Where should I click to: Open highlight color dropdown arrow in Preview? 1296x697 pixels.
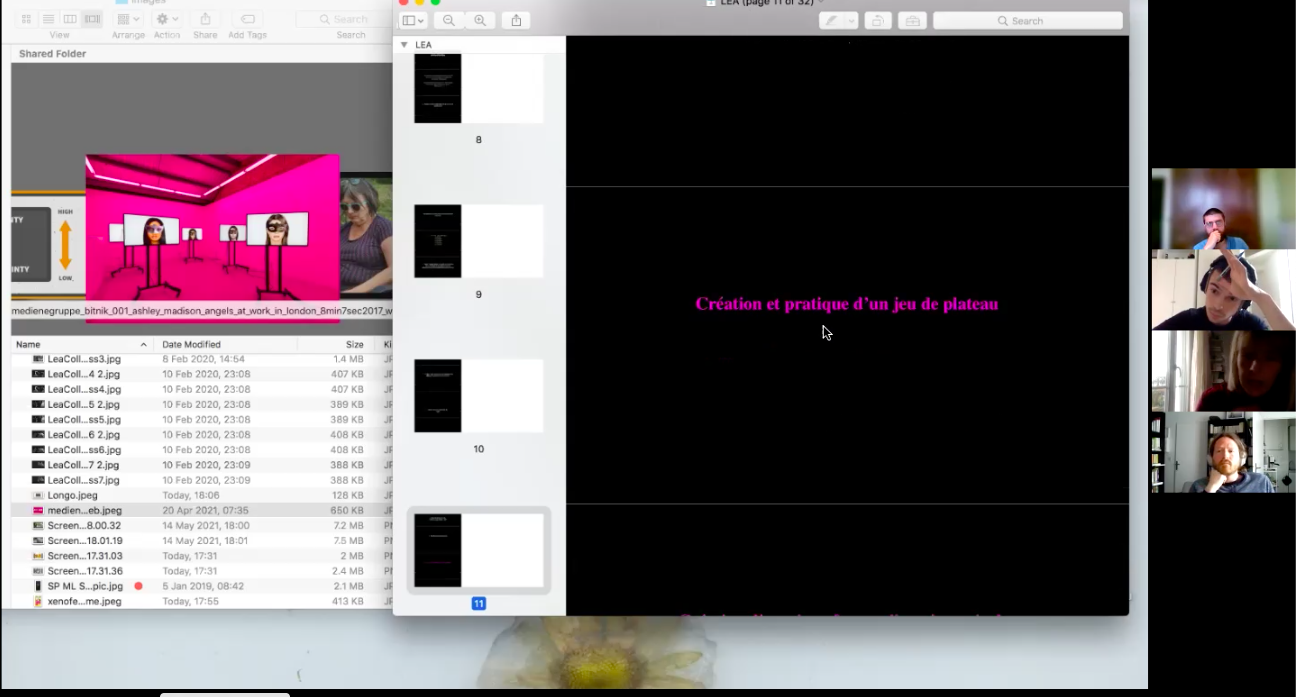pos(852,20)
